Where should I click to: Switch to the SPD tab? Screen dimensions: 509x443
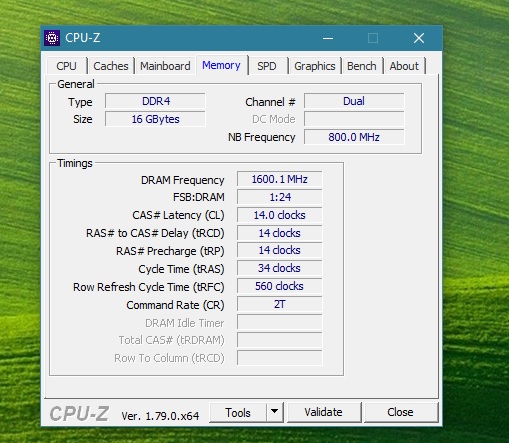click(267, 66)
